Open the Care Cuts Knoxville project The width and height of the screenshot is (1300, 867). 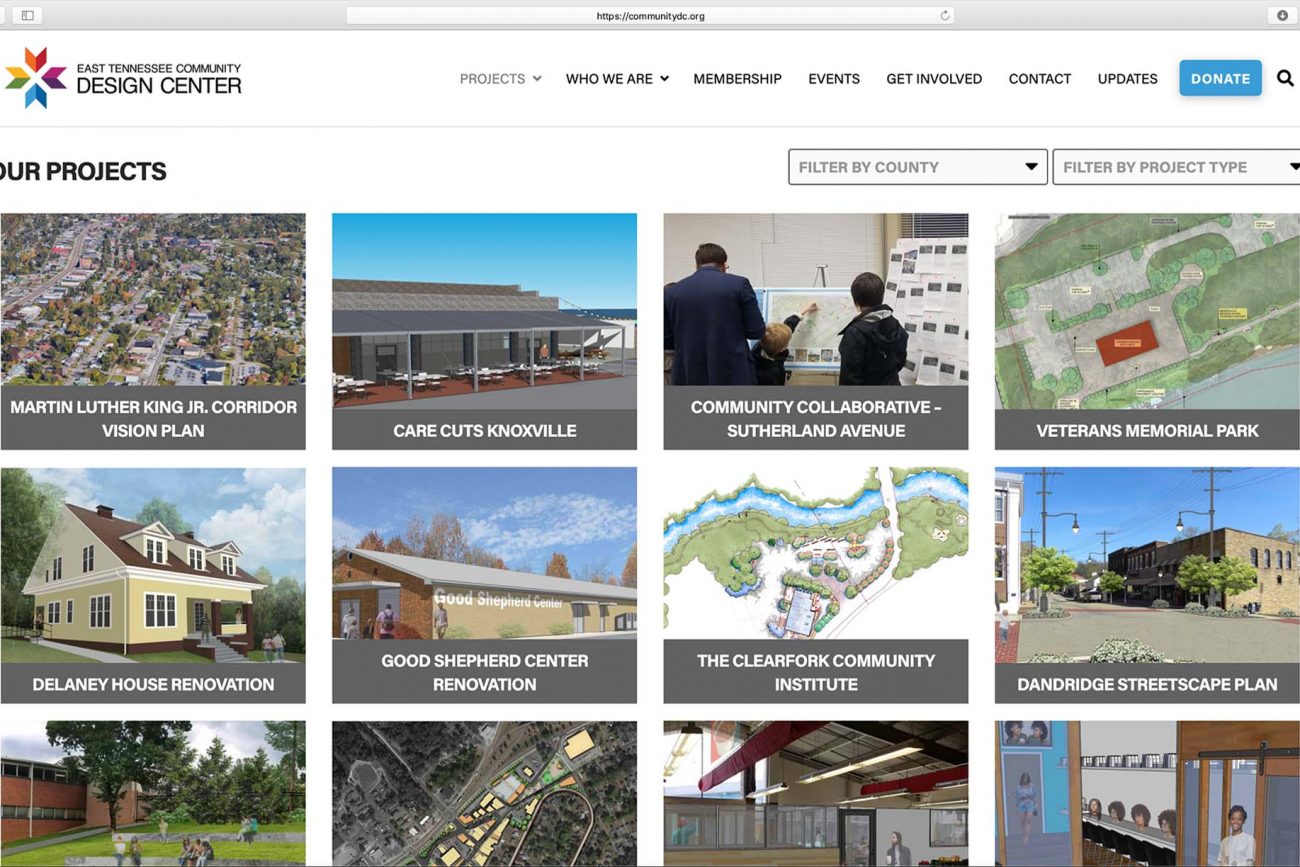[x=484, y=331]
